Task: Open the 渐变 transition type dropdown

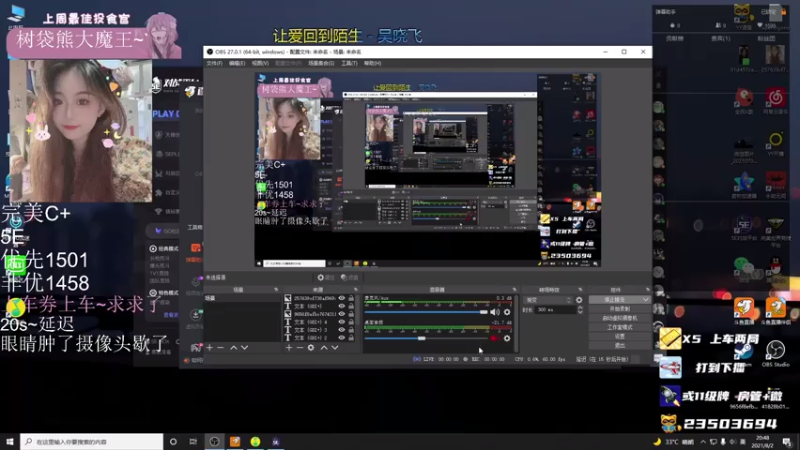Action: [547, 300]
